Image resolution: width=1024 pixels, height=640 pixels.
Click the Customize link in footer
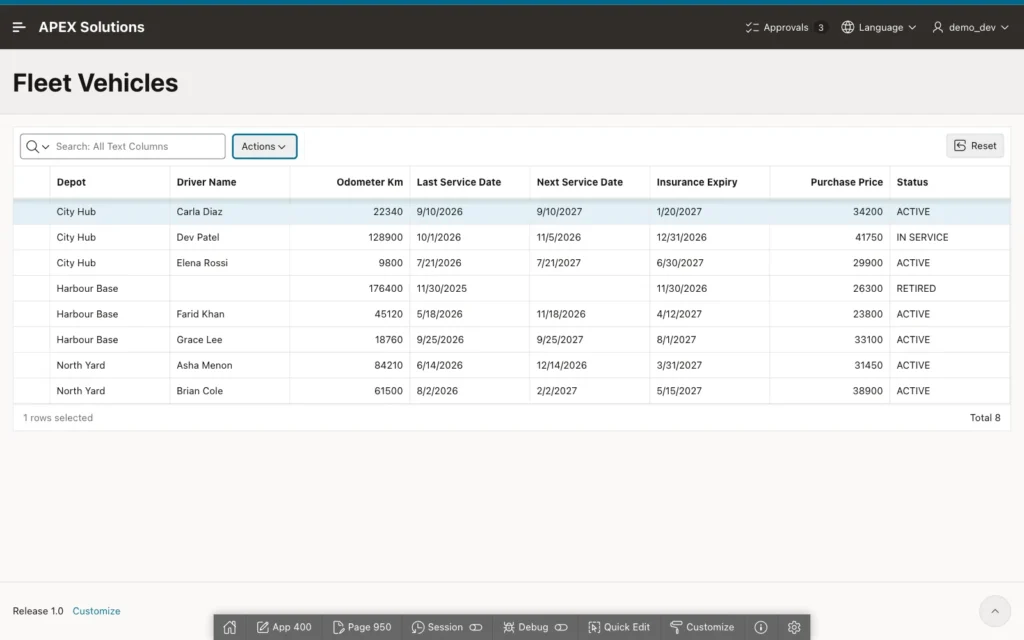(96, 611)
